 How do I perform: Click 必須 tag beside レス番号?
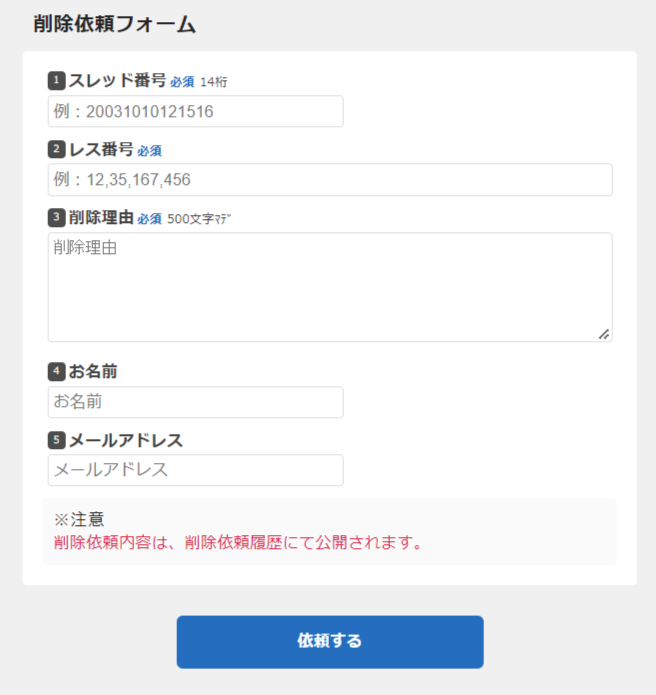click(149, 151)
